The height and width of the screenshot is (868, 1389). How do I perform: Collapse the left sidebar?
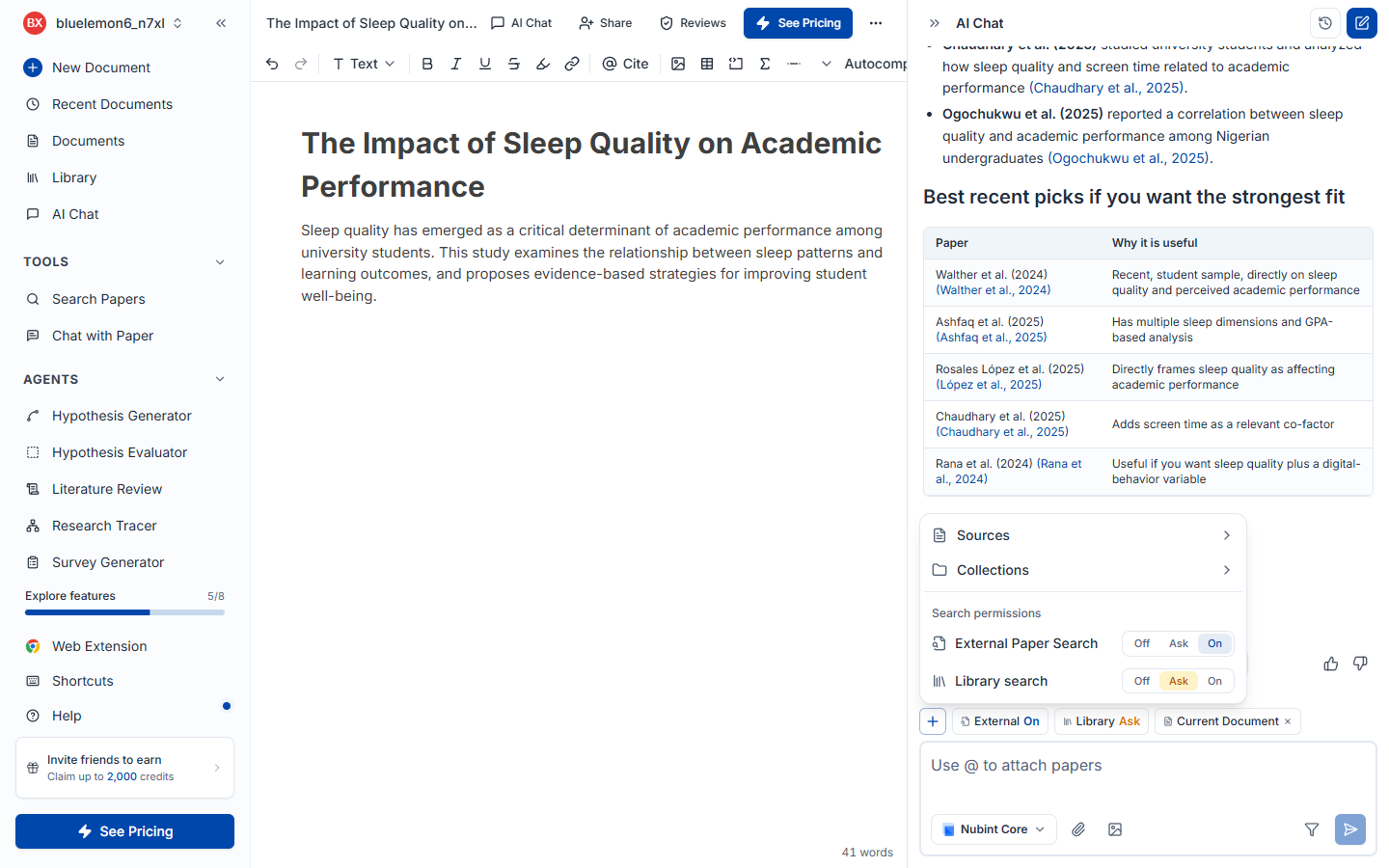[x=221, y=23]
